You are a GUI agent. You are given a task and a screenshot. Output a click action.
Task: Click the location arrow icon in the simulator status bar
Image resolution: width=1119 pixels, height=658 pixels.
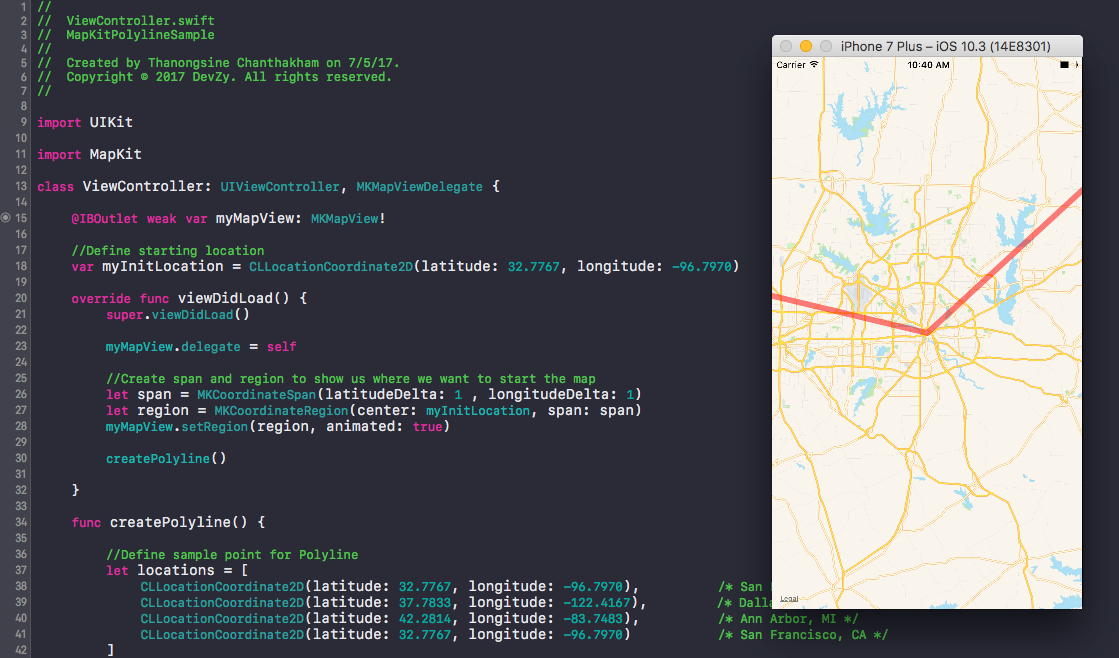point(1078,64)
